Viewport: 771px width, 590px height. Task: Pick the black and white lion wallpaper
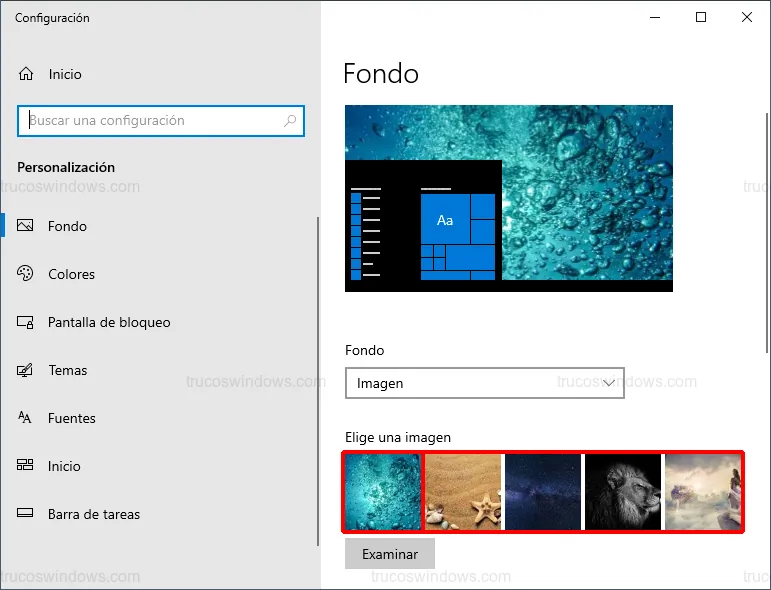coord(623,492)
